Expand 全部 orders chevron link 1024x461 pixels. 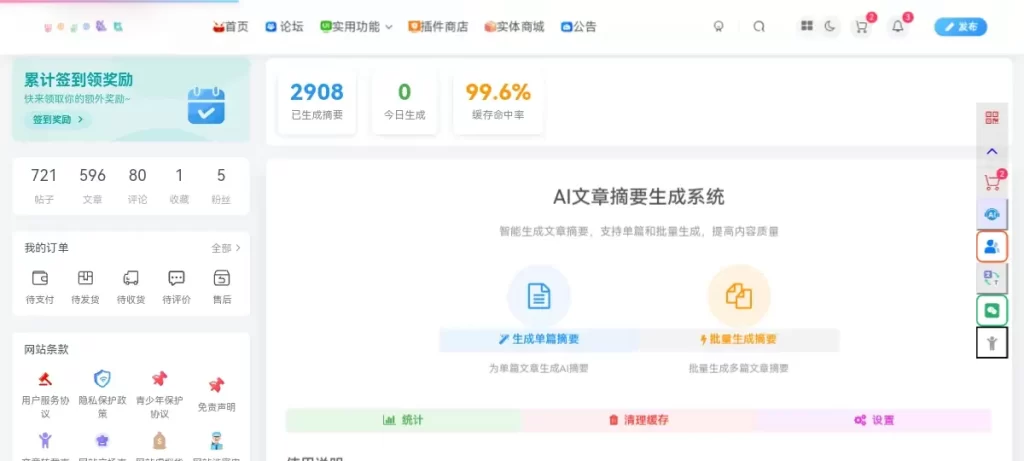[x=226, y=248]
